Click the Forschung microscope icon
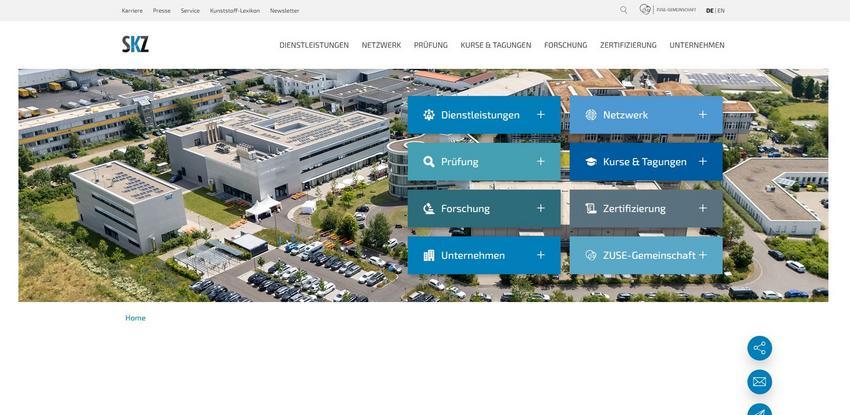The height and width of the screenshot is (415, 850). click(x=429, y=209)
